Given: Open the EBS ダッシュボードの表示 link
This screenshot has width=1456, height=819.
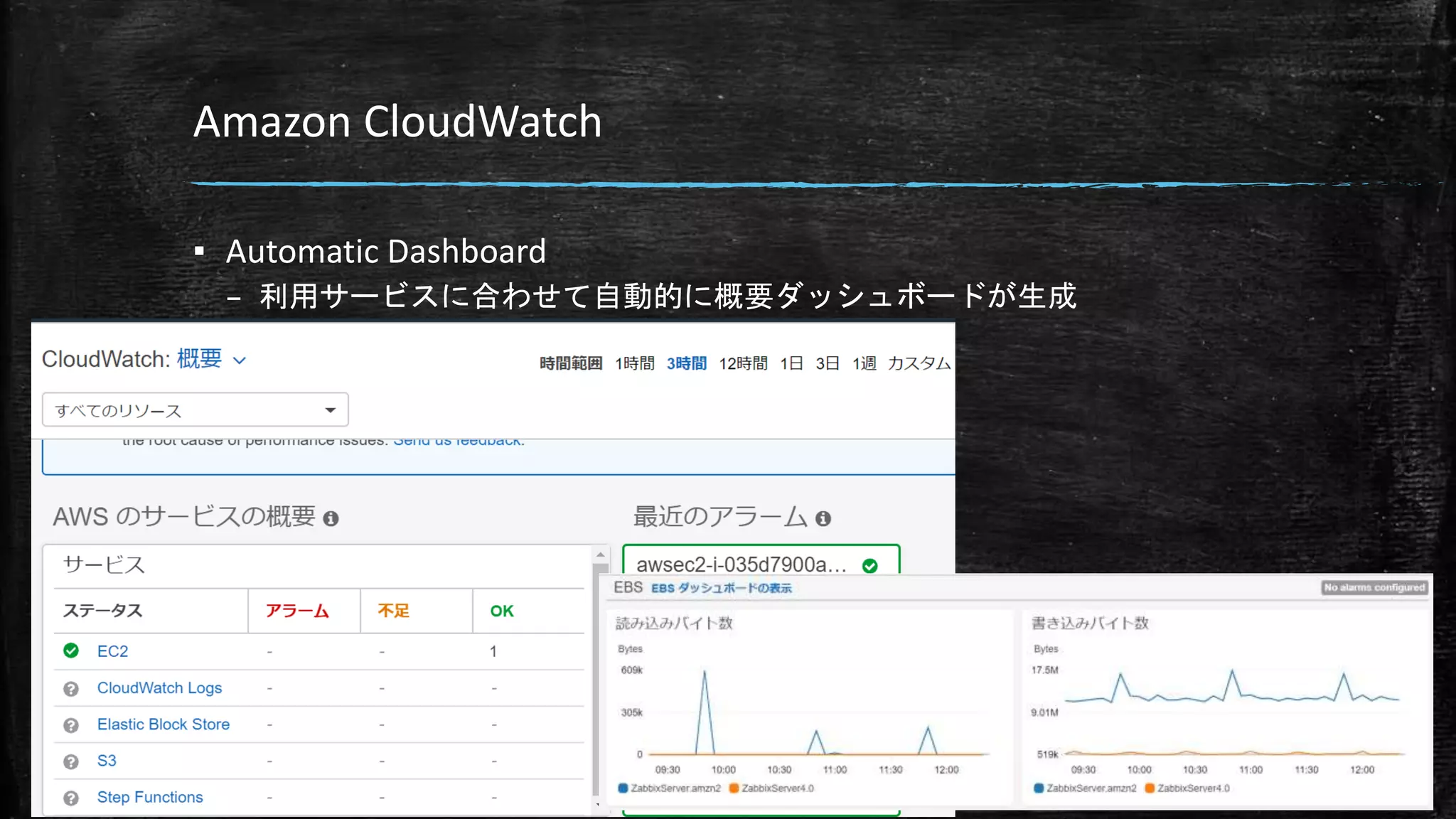Looking at the screenshot, I should [x=722, y=588].
